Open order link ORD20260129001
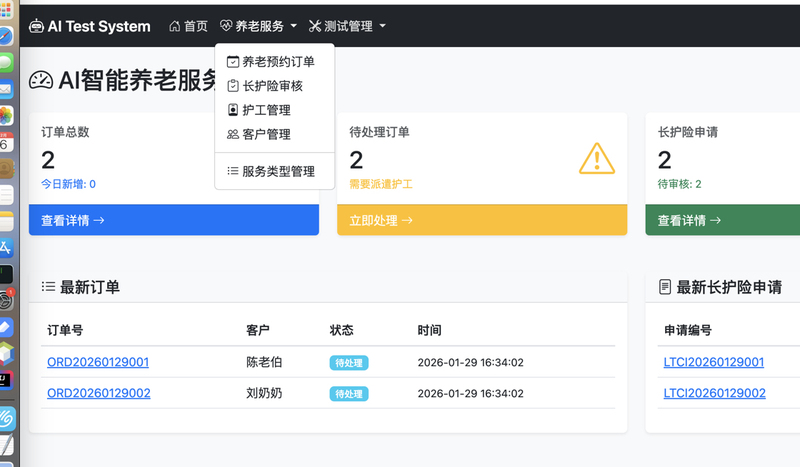The image size is (800, 467). coord(98,362)
